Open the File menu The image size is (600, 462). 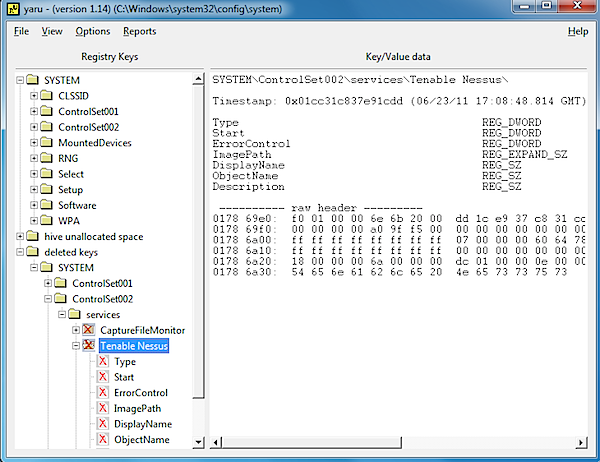[x=21, y=31]
